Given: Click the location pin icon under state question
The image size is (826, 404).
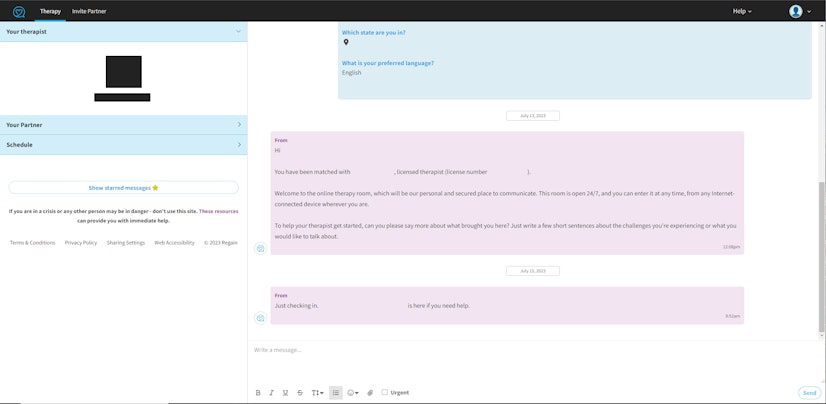Looking at the screenshot, I should click(346, 42).
